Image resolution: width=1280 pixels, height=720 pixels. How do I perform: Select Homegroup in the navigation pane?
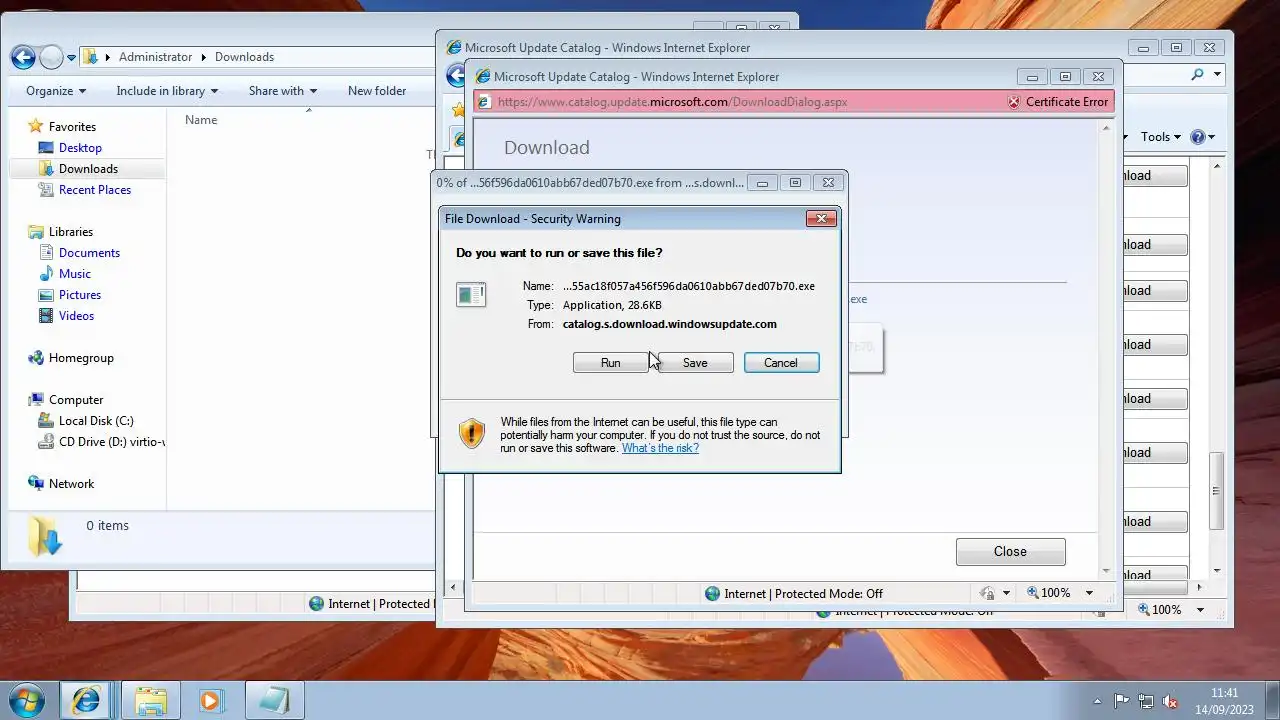[81, 358]
